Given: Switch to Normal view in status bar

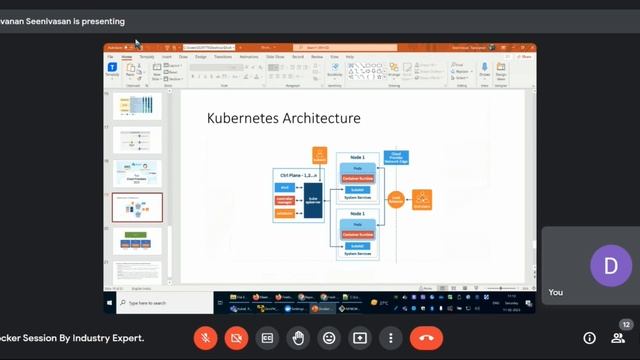Looking at the screenshot, I should click(442, 288).
